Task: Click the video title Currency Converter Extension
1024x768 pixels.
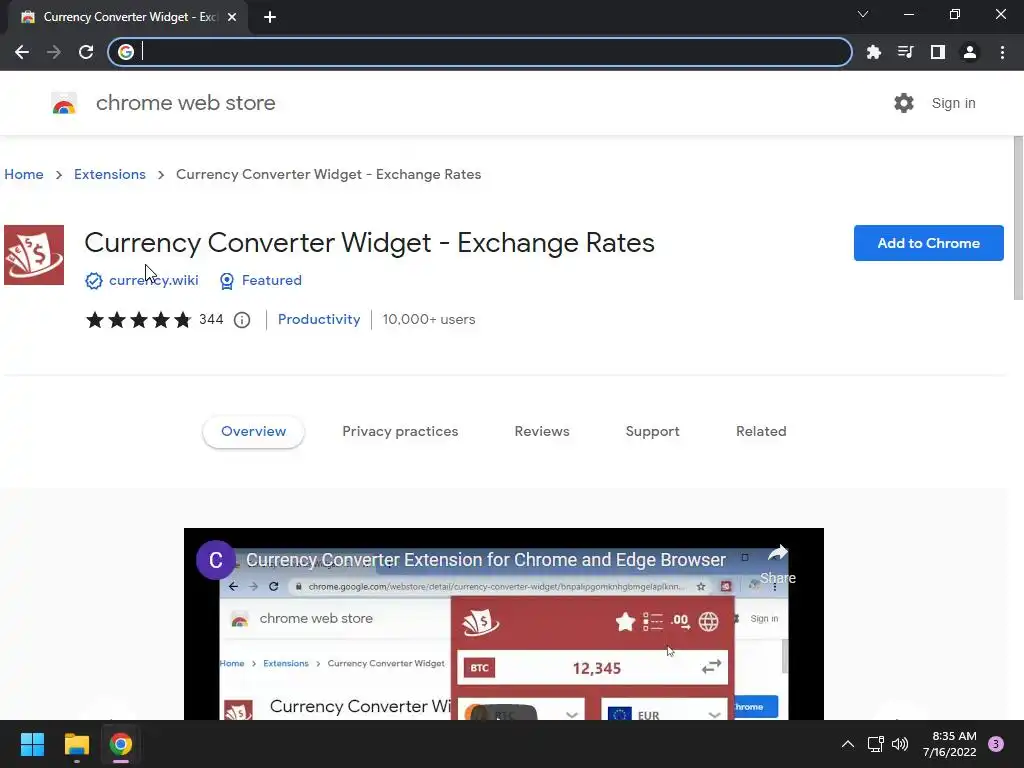Action: coord(486,560)
